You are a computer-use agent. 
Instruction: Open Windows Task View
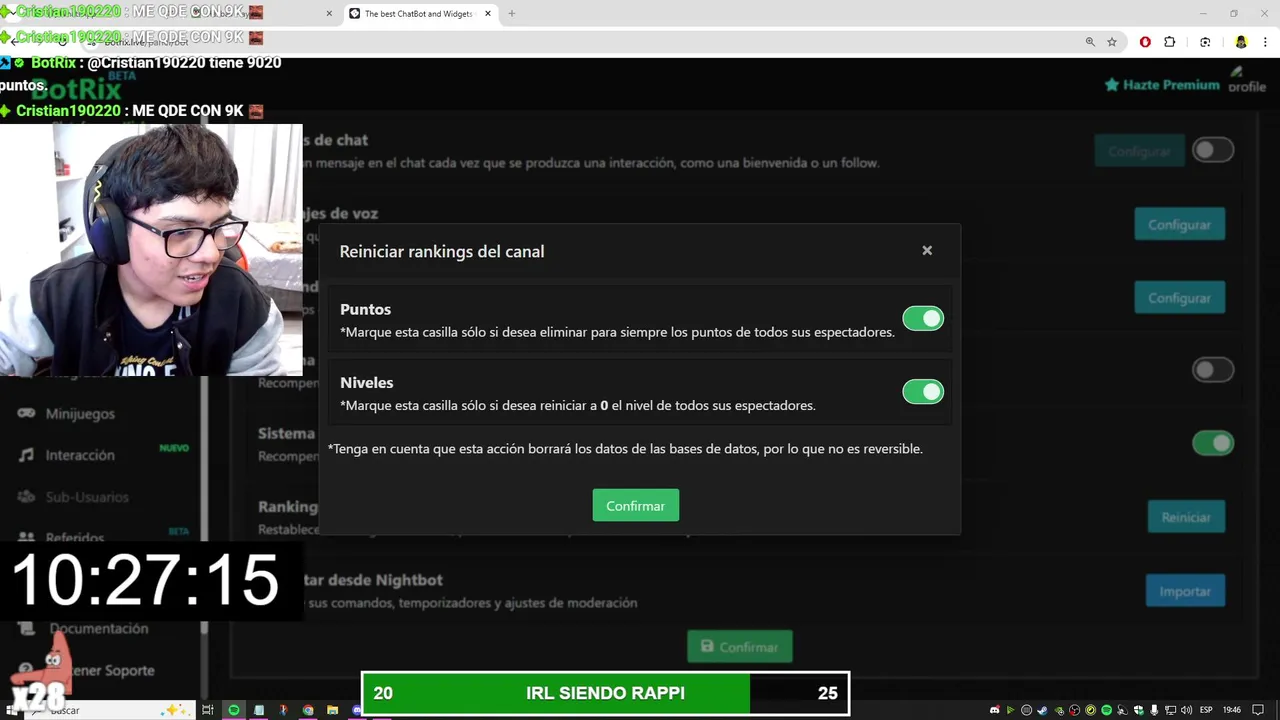208,710
